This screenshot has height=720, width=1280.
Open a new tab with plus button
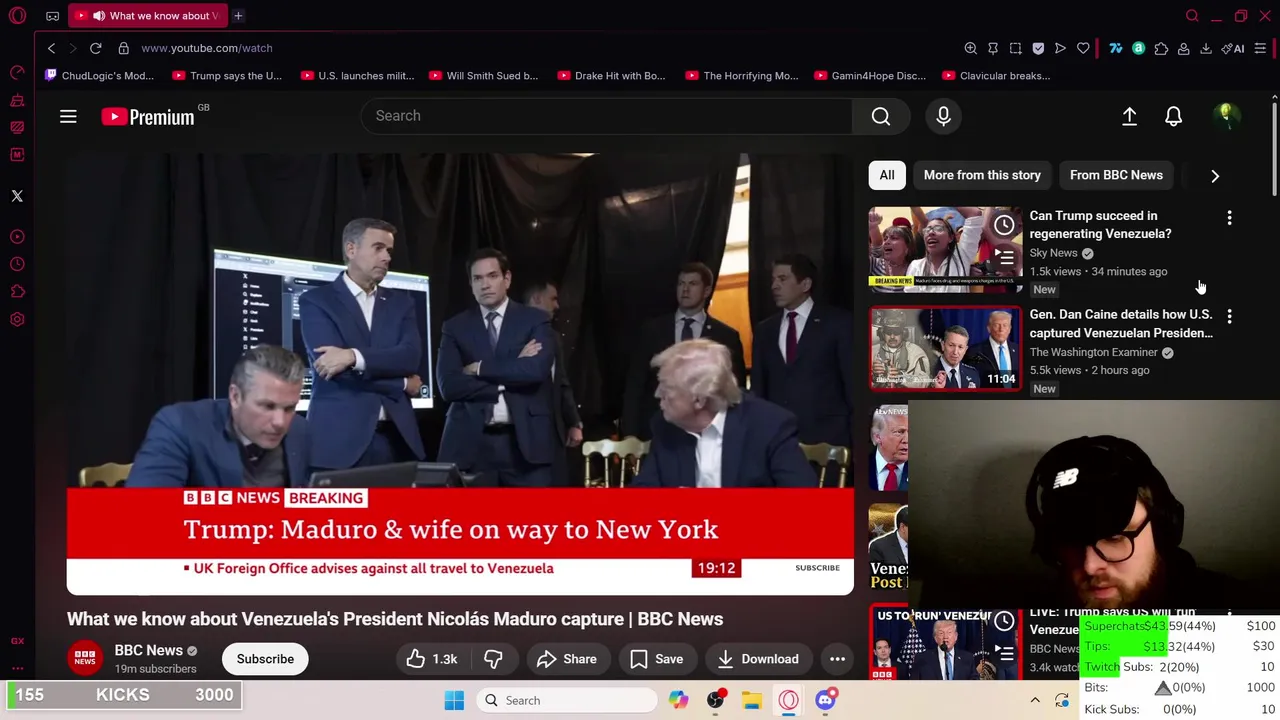[x=238, y=16]
